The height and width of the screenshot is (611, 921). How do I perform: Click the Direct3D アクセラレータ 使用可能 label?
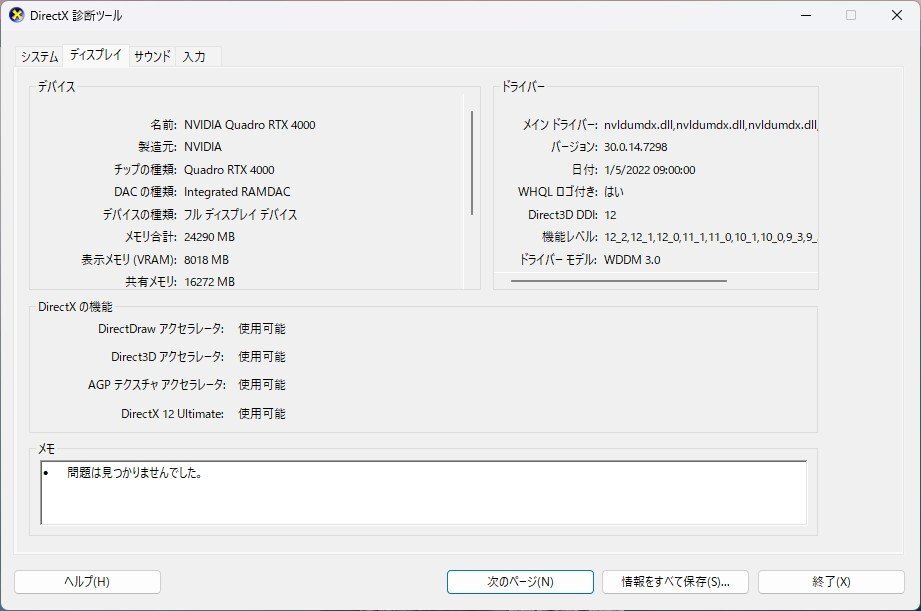point(262,356)
